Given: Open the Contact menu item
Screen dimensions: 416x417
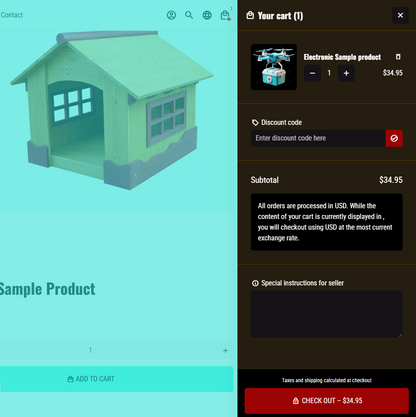Looking at the screenshot, I should [x=12, y=15].
